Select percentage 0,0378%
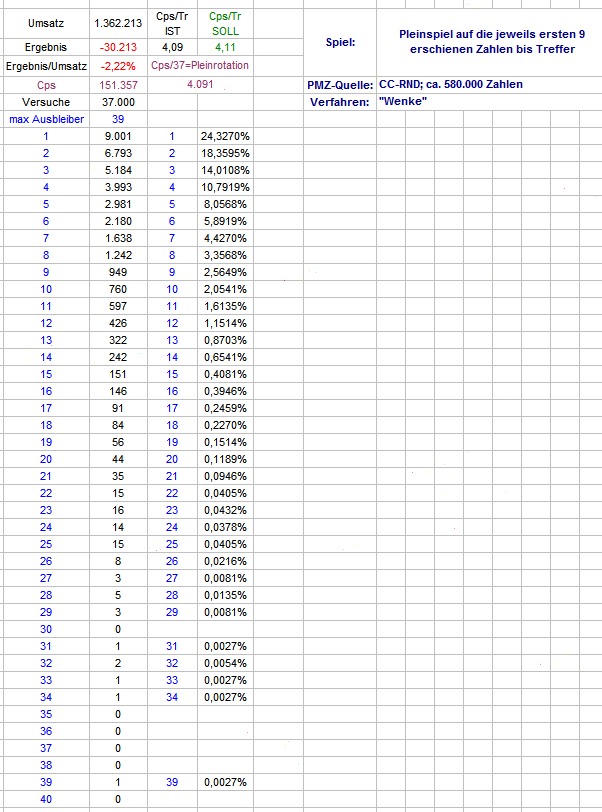 pos(225,527)
